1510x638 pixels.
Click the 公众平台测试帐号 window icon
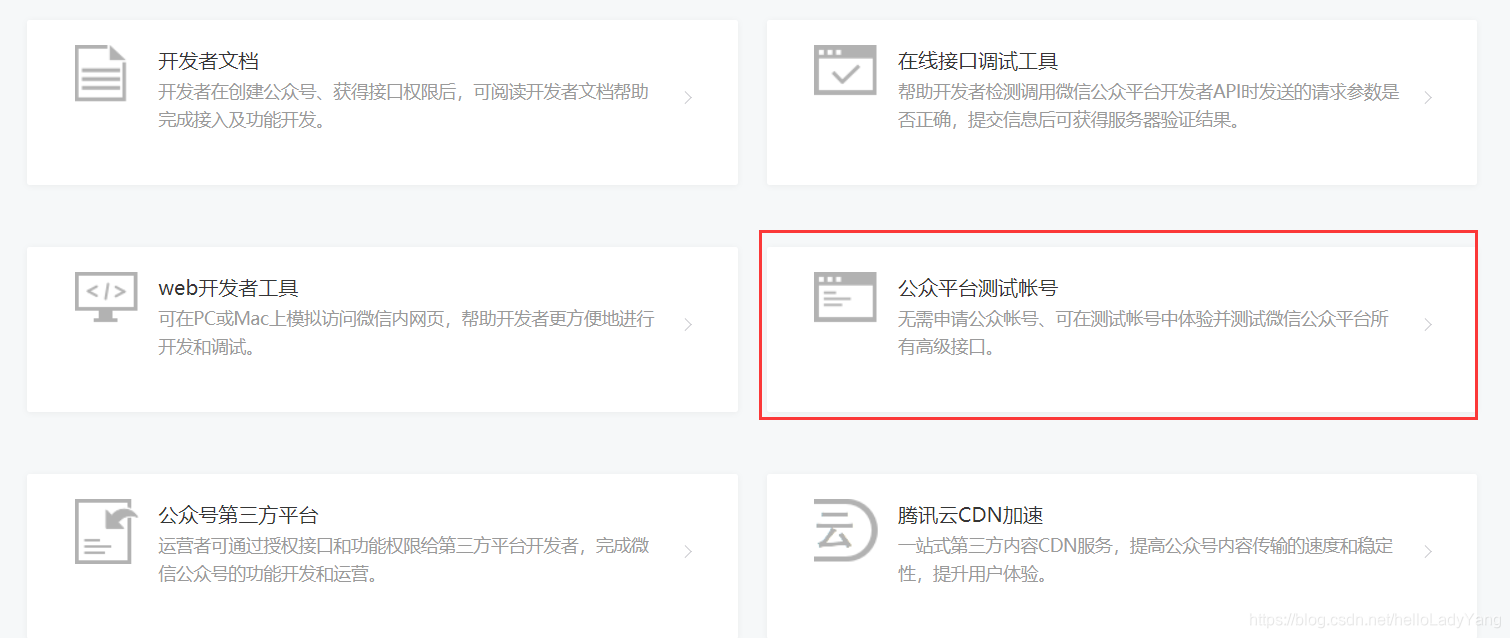pyautogui.click(x=845, y=297)
